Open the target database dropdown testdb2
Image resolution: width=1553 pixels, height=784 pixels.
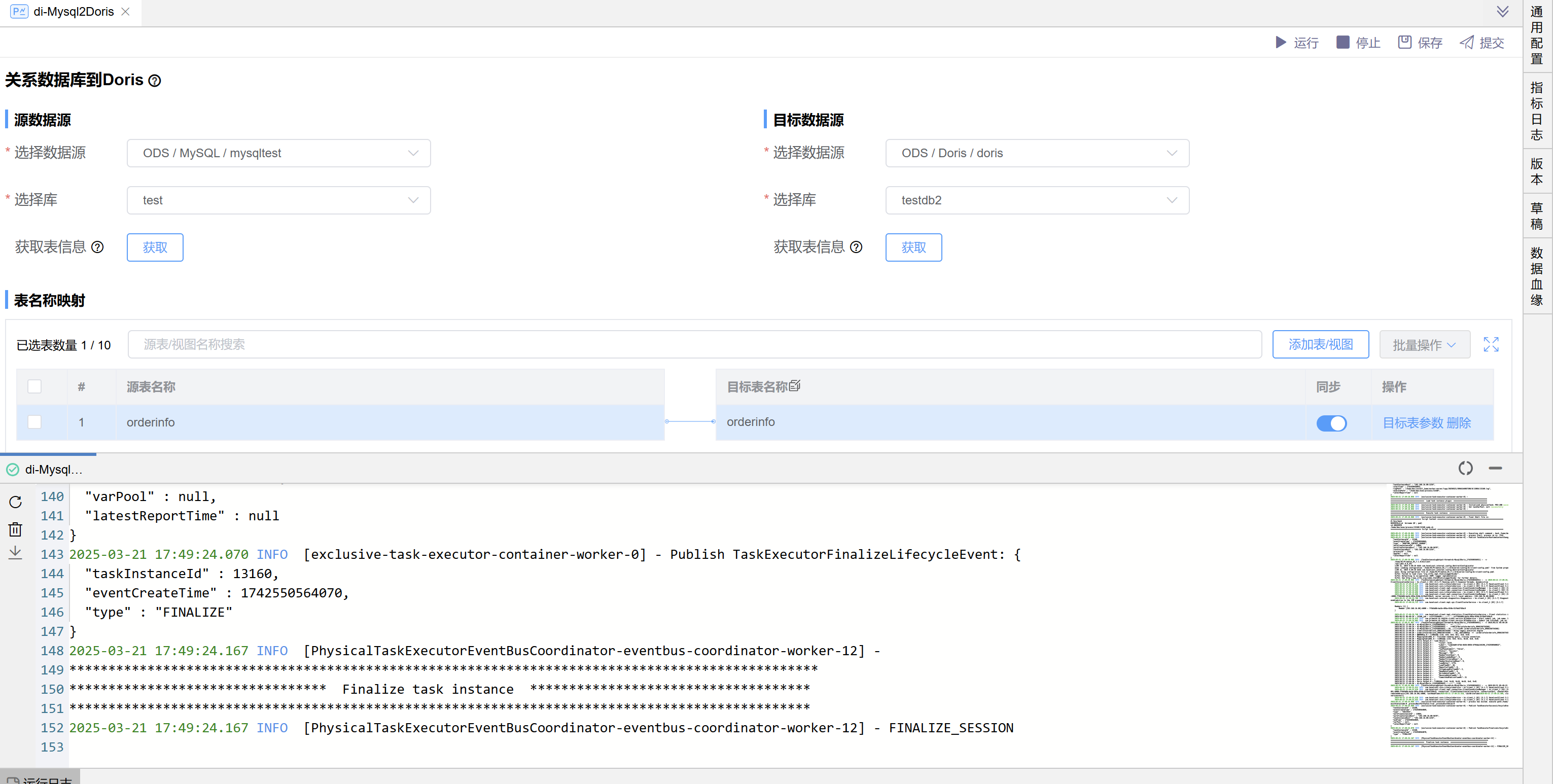[1036, 200]
